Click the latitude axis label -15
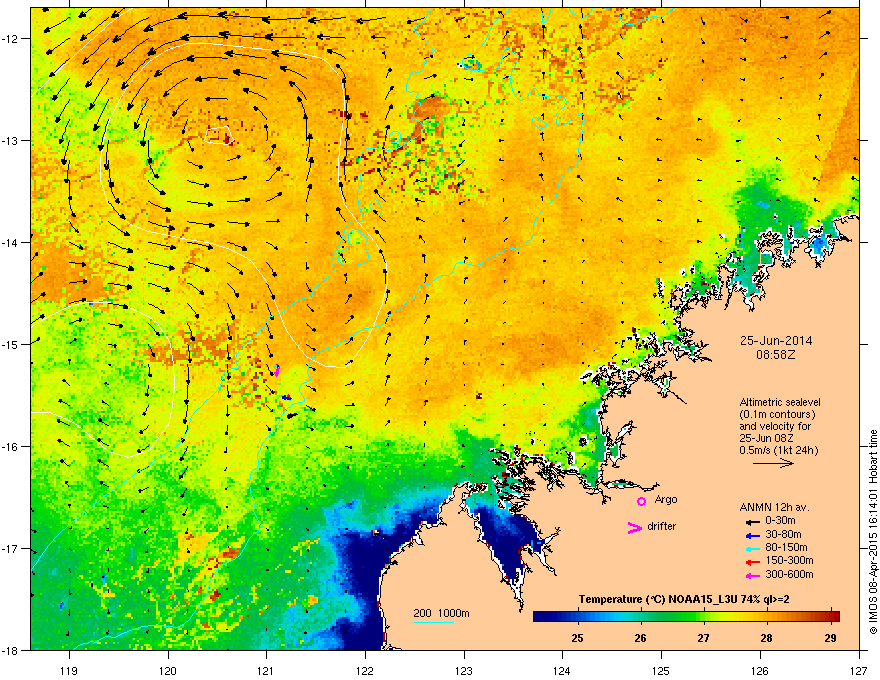Image resolution: width=880 pixels, height=680 pixels. [11, 344]
